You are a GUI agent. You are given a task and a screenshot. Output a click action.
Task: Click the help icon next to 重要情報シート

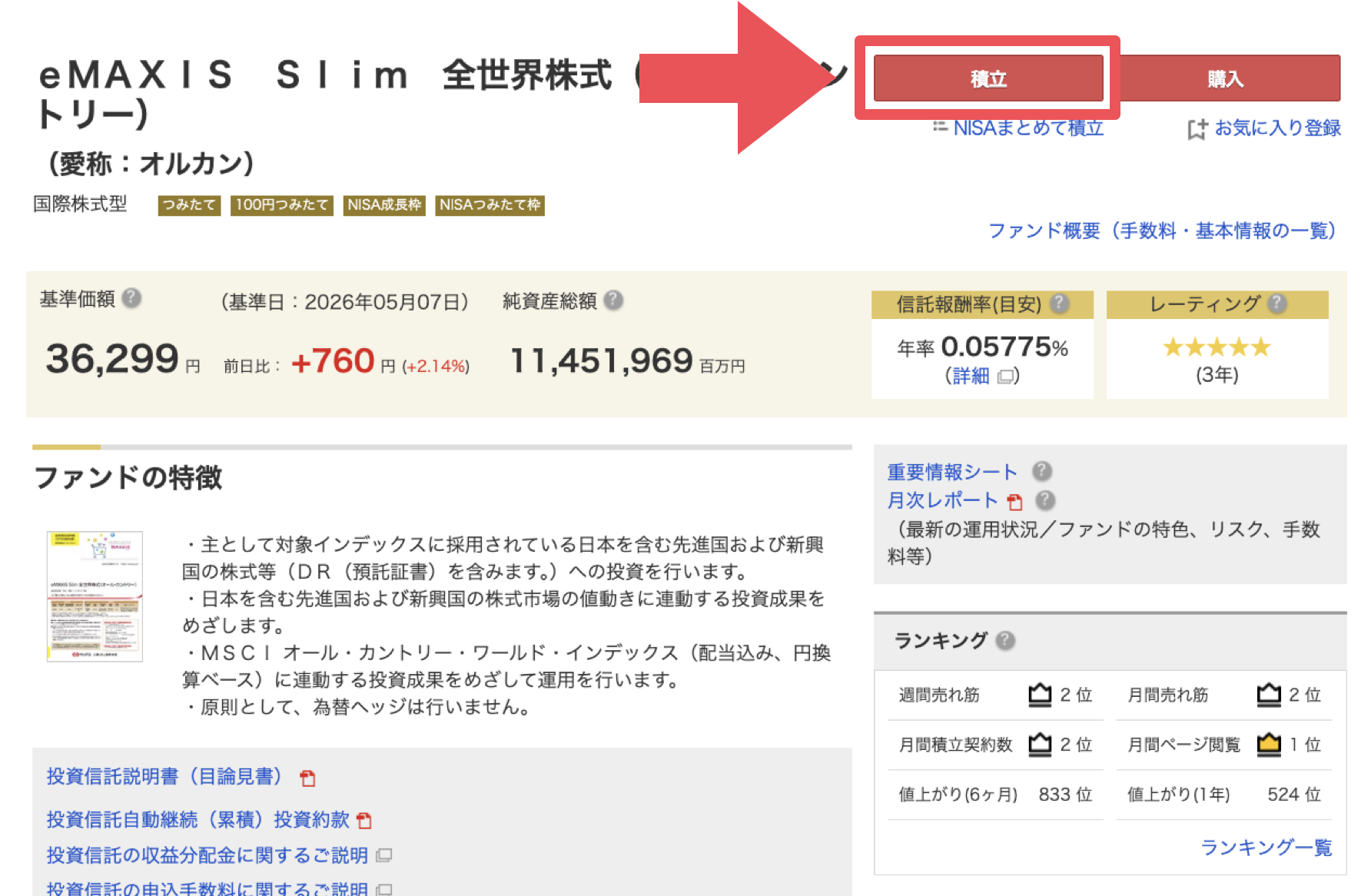[1042, 470]
